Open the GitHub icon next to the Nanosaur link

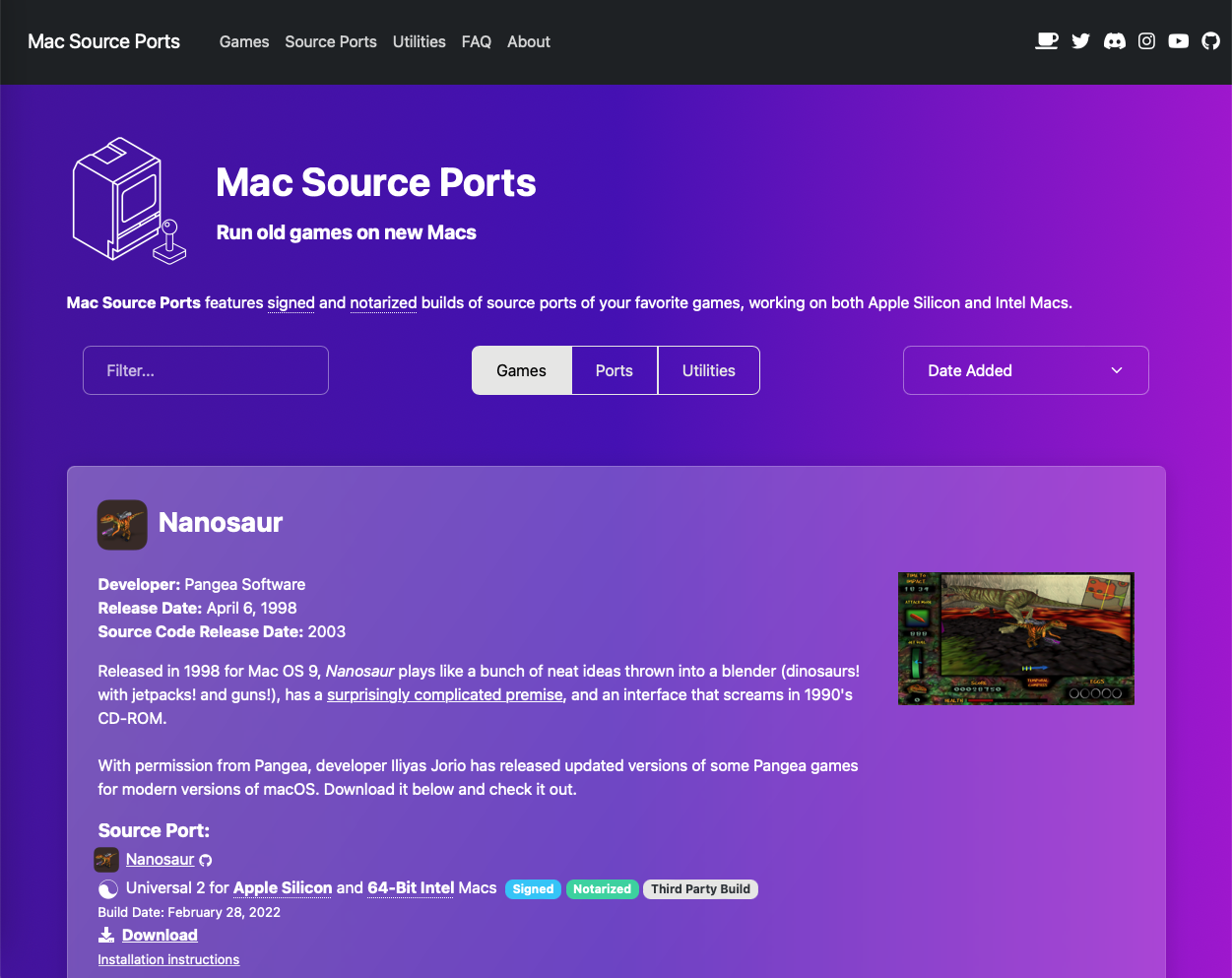[206, 861]
